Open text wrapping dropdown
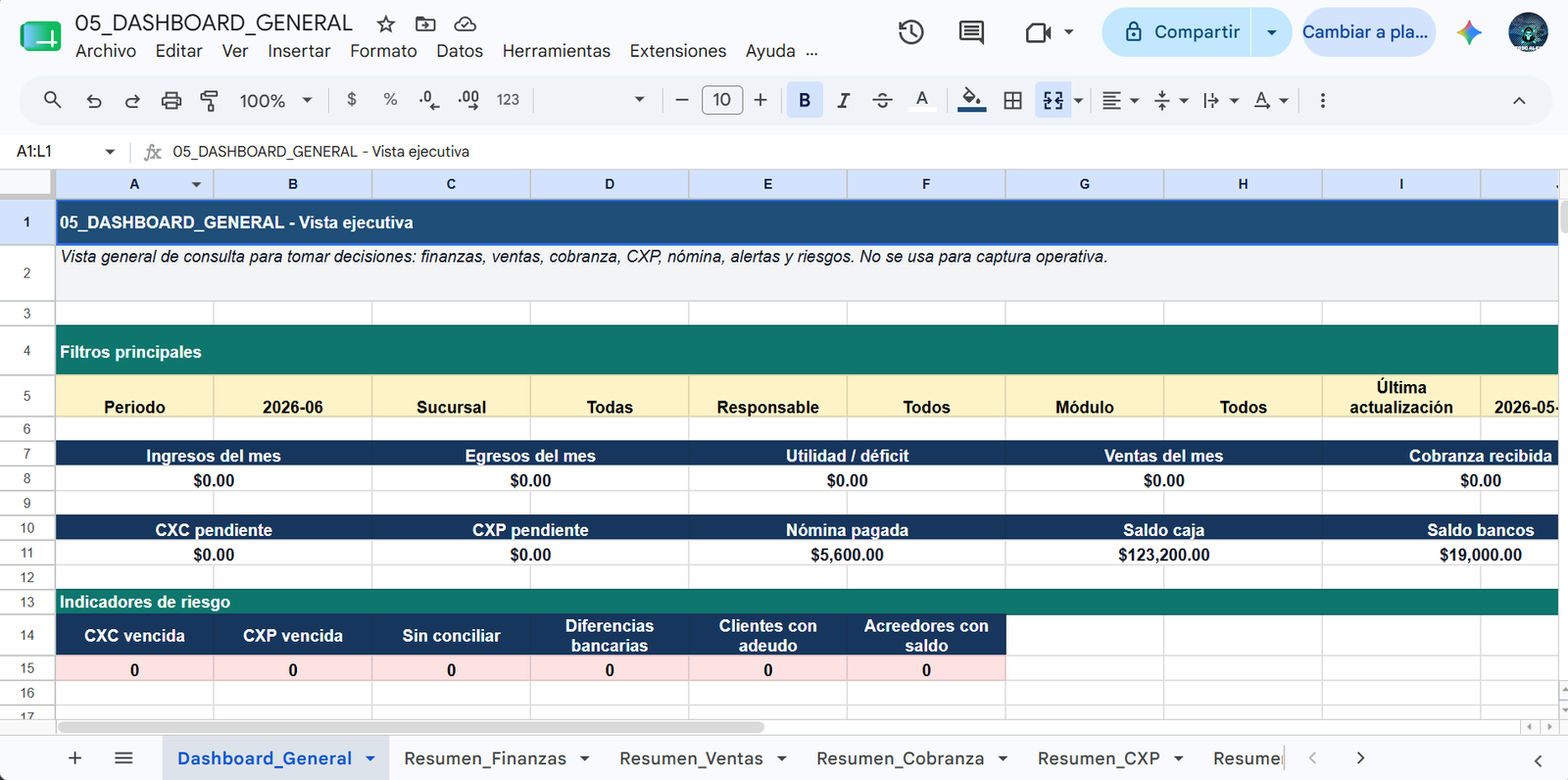Image resolution: width=1568 pixels, height=780 pixels. pos(1221,100)
